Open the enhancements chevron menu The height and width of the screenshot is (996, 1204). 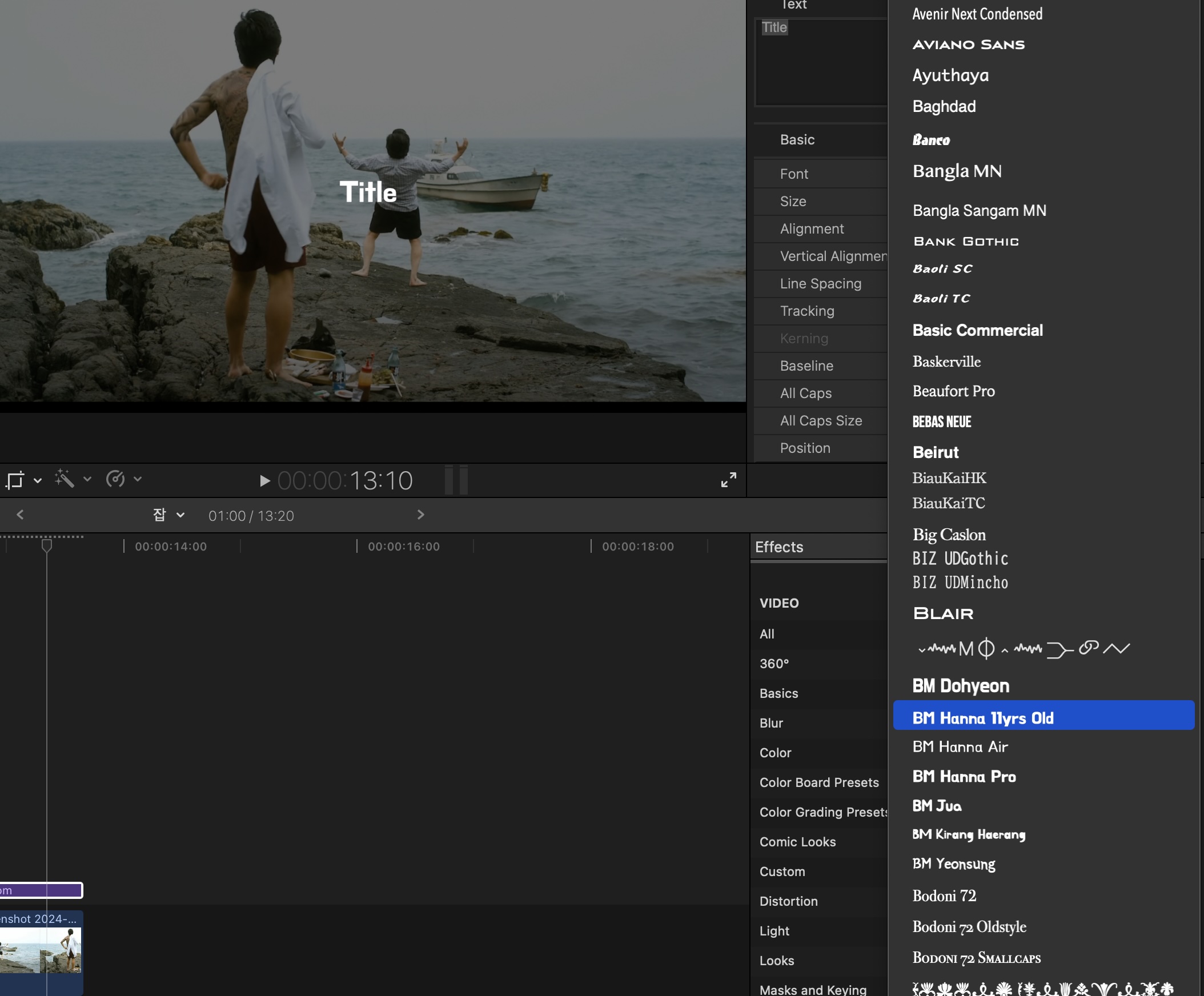point(87,479)
